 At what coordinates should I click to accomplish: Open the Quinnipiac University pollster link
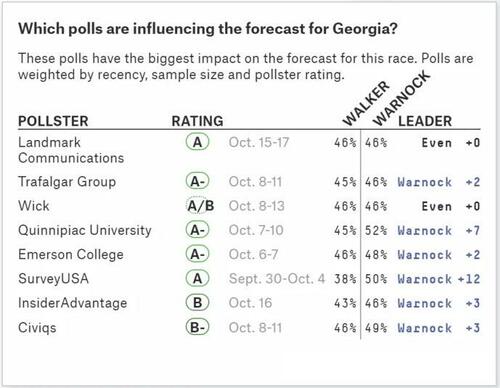[x=85, y=230]
